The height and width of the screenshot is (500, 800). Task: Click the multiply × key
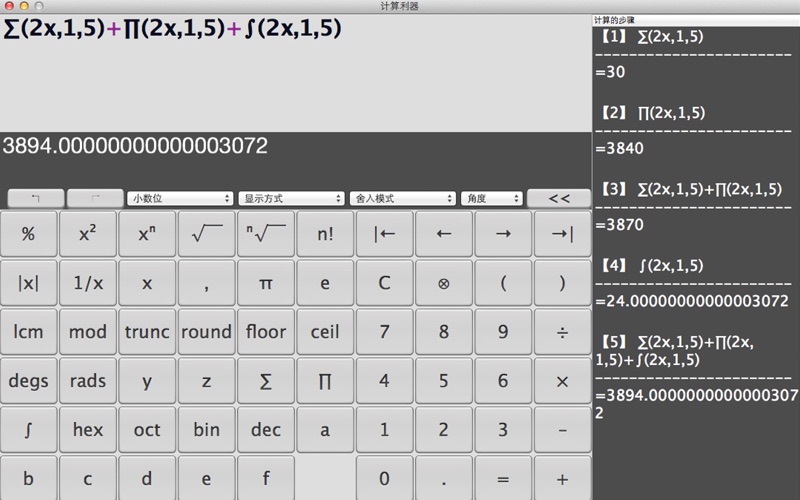click(x=562, y=381)
